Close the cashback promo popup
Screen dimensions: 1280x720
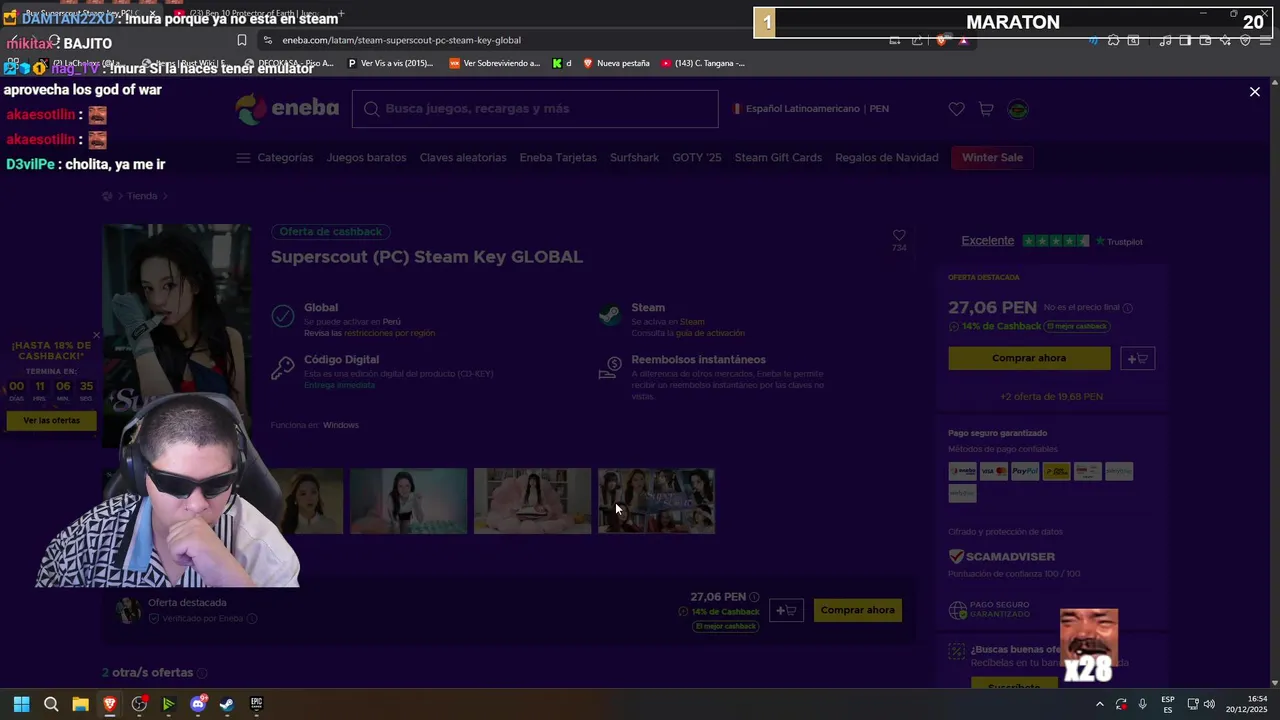(x=97, y=335)
